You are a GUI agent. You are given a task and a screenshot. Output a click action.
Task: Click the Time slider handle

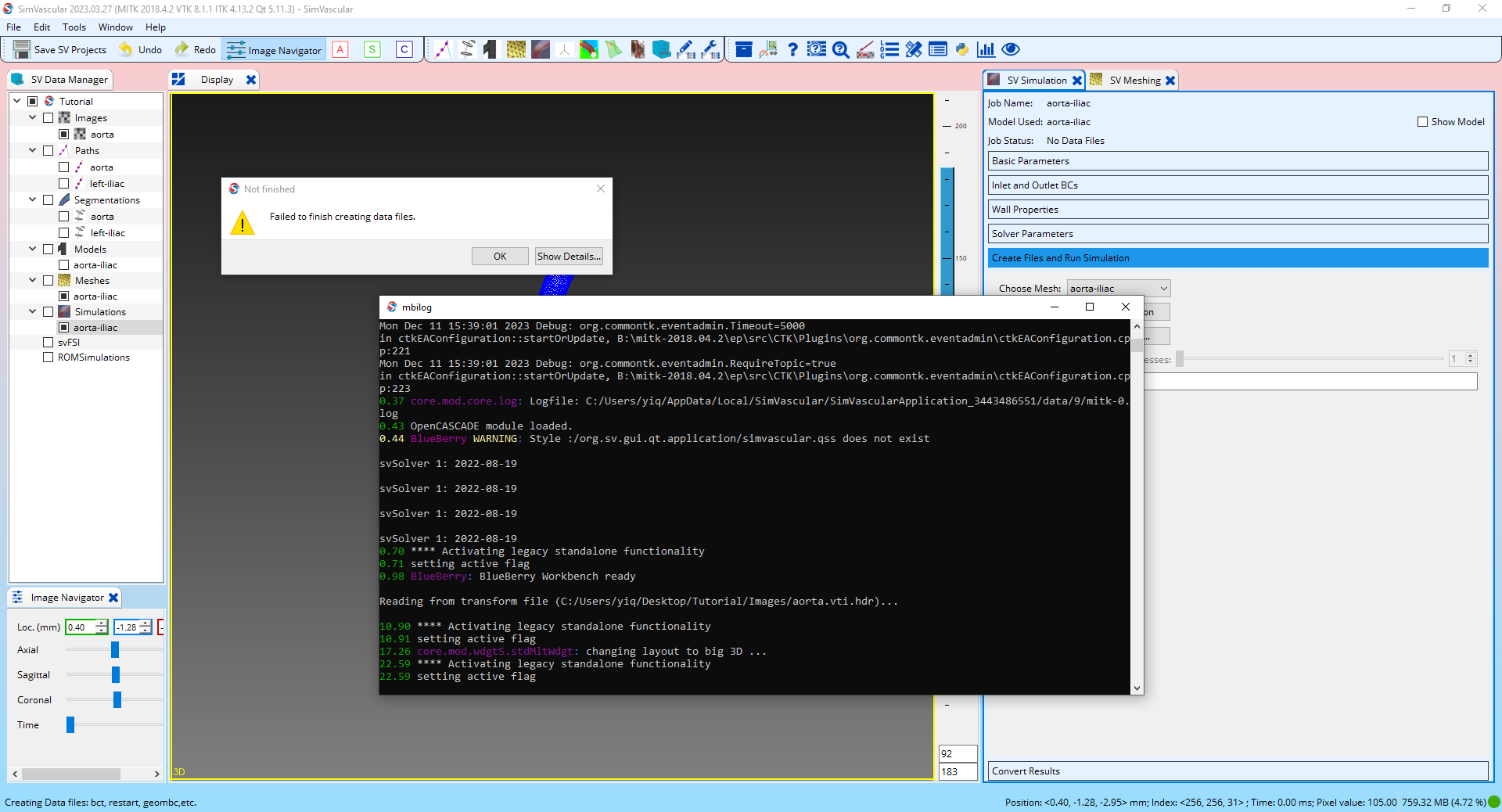point(70,725)
